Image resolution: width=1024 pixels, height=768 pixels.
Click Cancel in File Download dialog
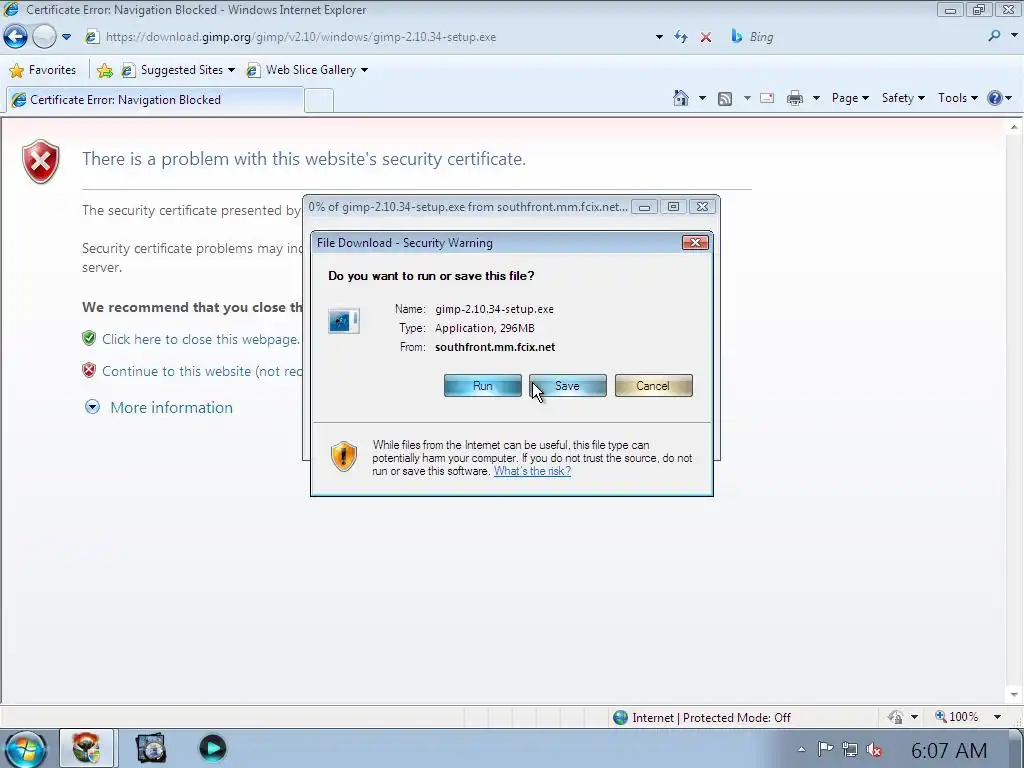tap(653, 386)
